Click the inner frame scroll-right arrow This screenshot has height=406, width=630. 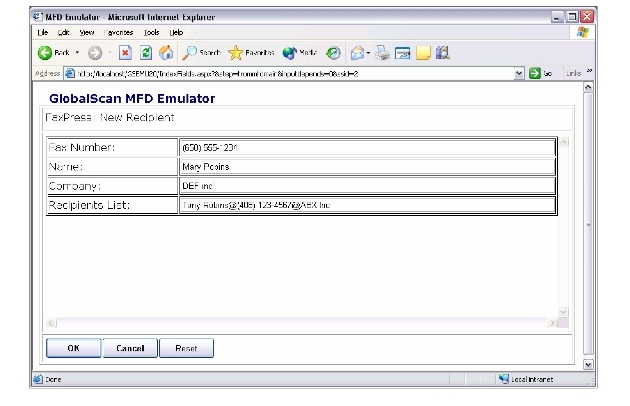[x=552, y=323]
